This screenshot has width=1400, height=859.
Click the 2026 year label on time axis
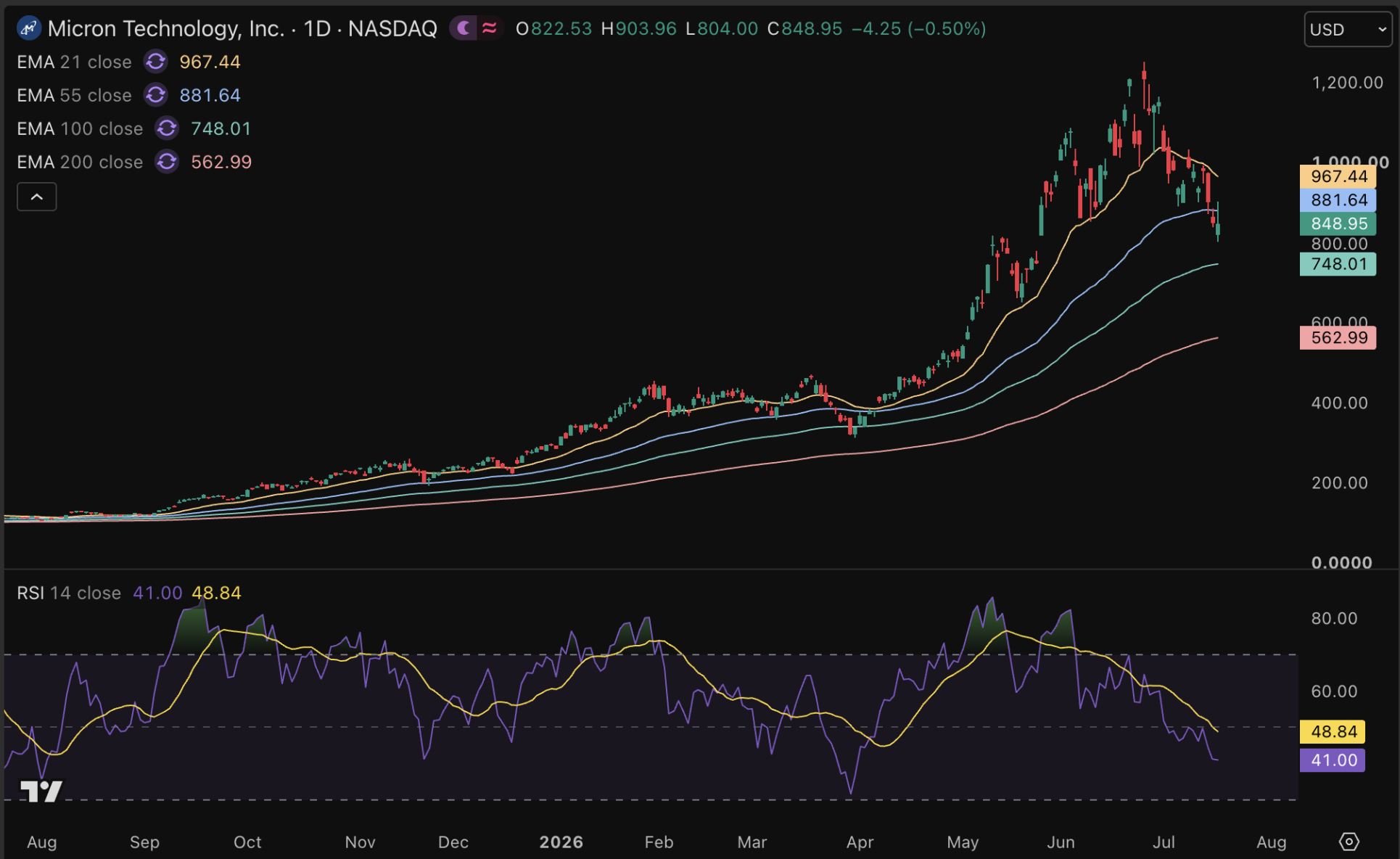pyautogui.click(x=561, y=842)
